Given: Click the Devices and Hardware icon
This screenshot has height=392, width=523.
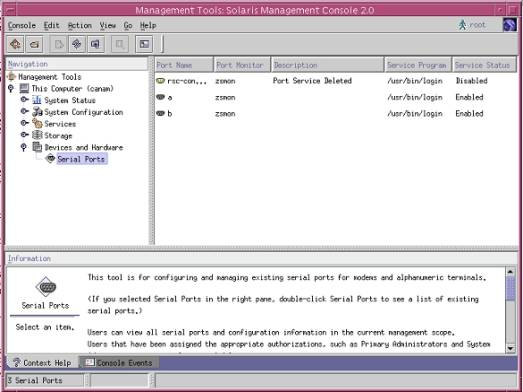Looking at the screenshot, I should click(x=37, y=147).
